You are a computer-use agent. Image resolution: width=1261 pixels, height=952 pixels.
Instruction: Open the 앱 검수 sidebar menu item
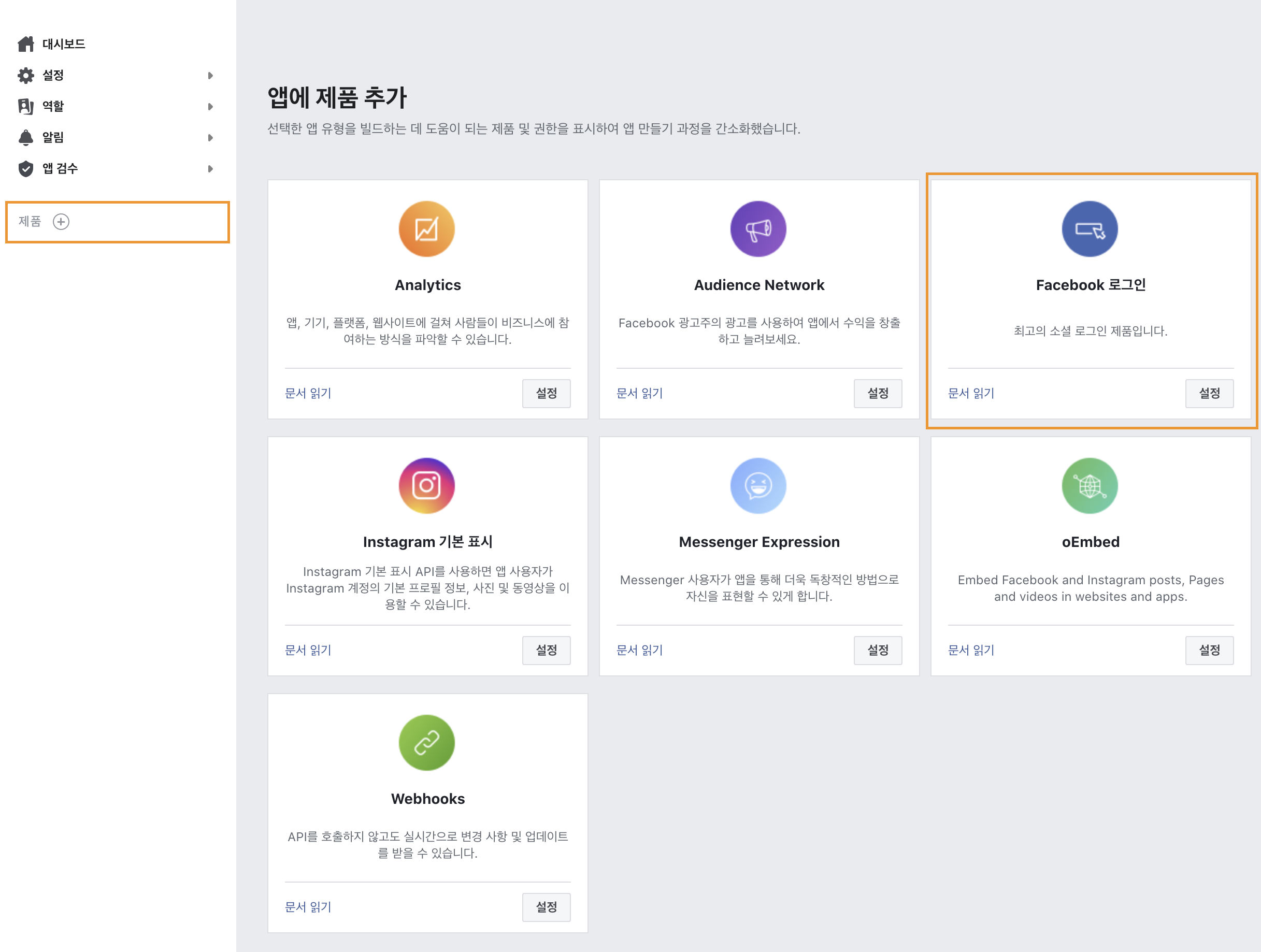tap(60, 168)
